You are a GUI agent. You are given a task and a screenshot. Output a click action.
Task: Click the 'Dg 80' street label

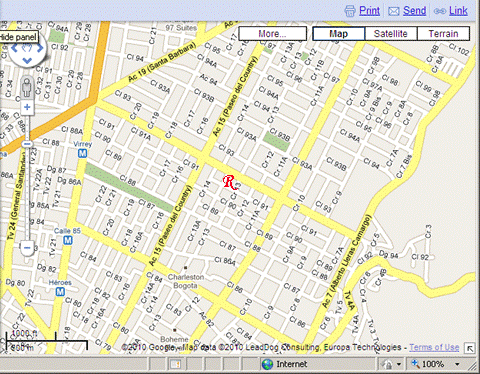(x=15, y=283)
